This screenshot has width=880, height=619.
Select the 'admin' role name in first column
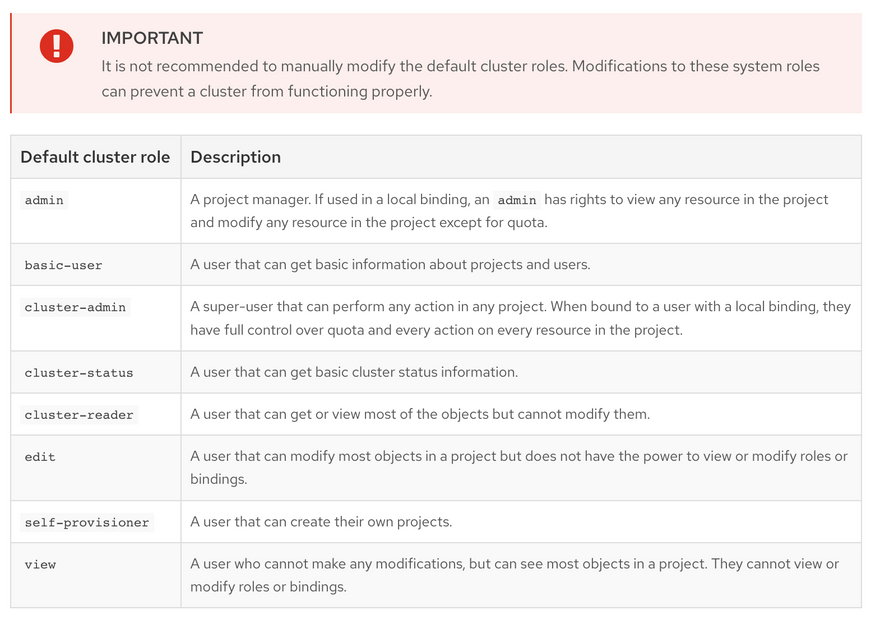pos(44,200)
